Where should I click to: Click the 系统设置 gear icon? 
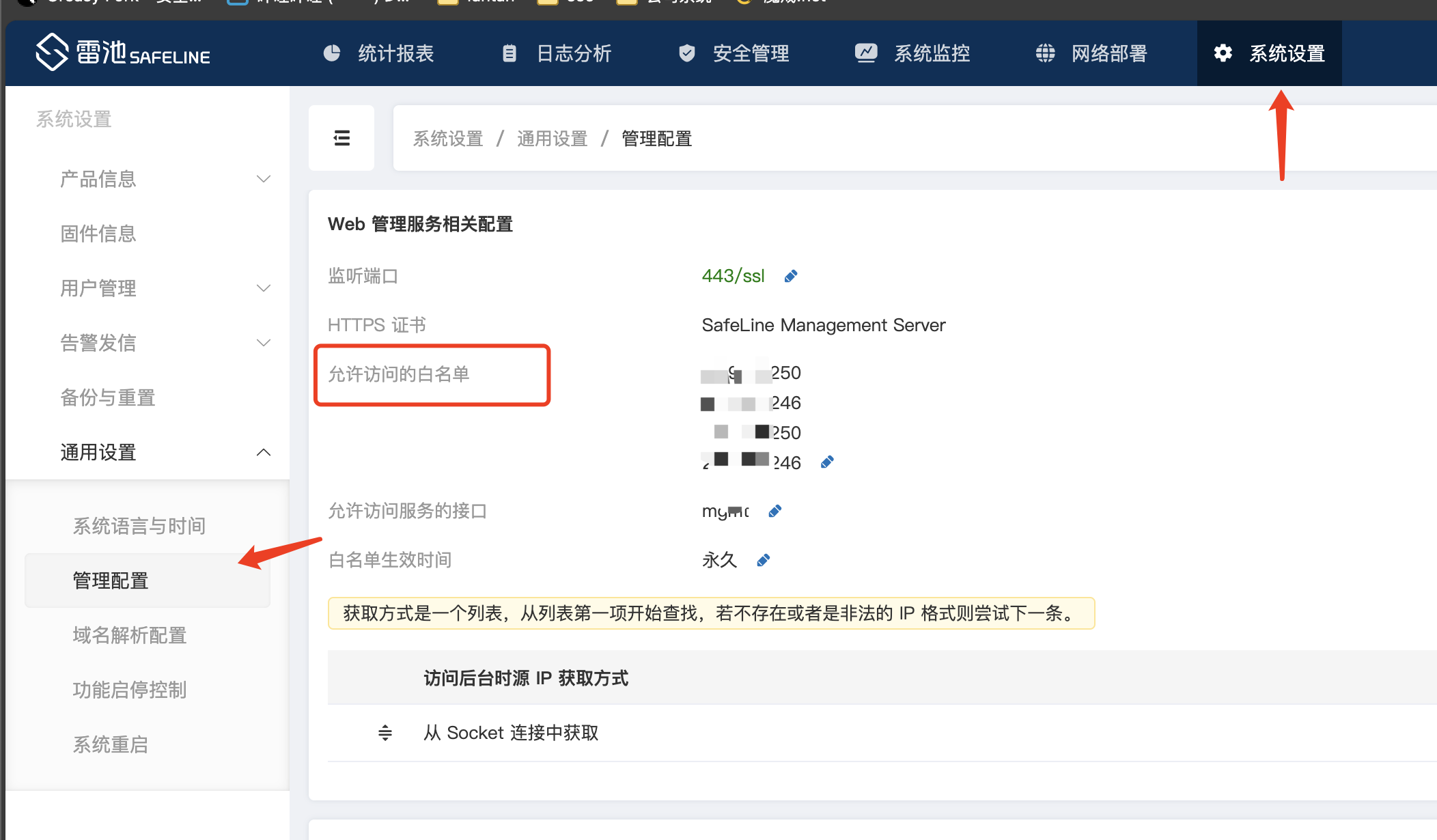(1223, 53)
